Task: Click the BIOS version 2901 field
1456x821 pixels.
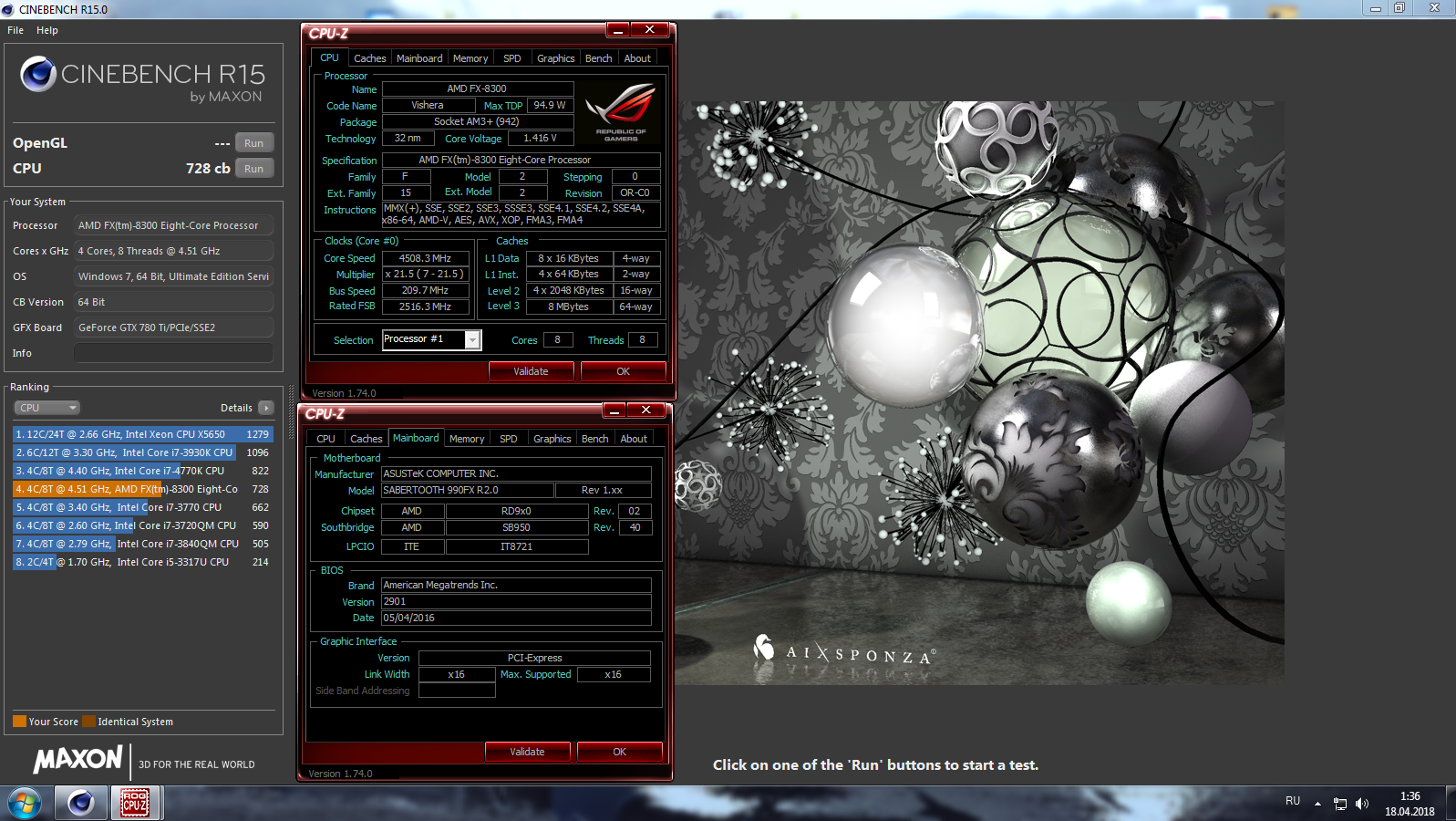Action: click(x=516, y=601)
